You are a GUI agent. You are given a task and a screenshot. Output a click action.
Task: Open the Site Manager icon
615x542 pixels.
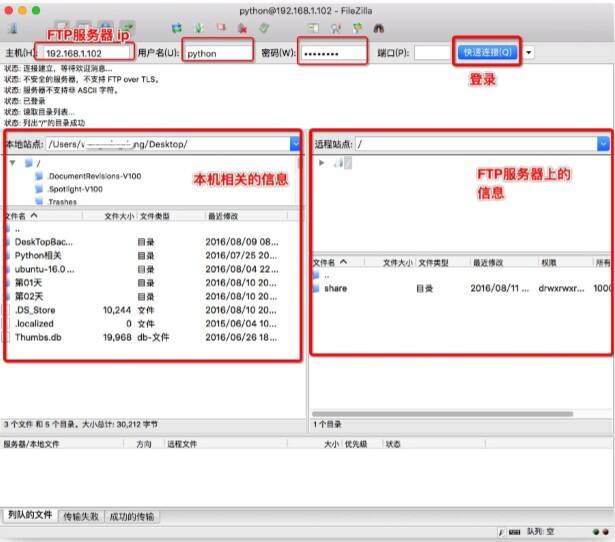[x=14, y=29]
